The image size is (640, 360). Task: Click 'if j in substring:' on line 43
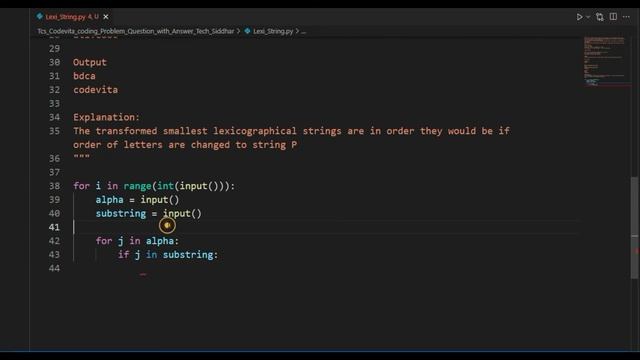pyautogui.click(x=168, y=255)
